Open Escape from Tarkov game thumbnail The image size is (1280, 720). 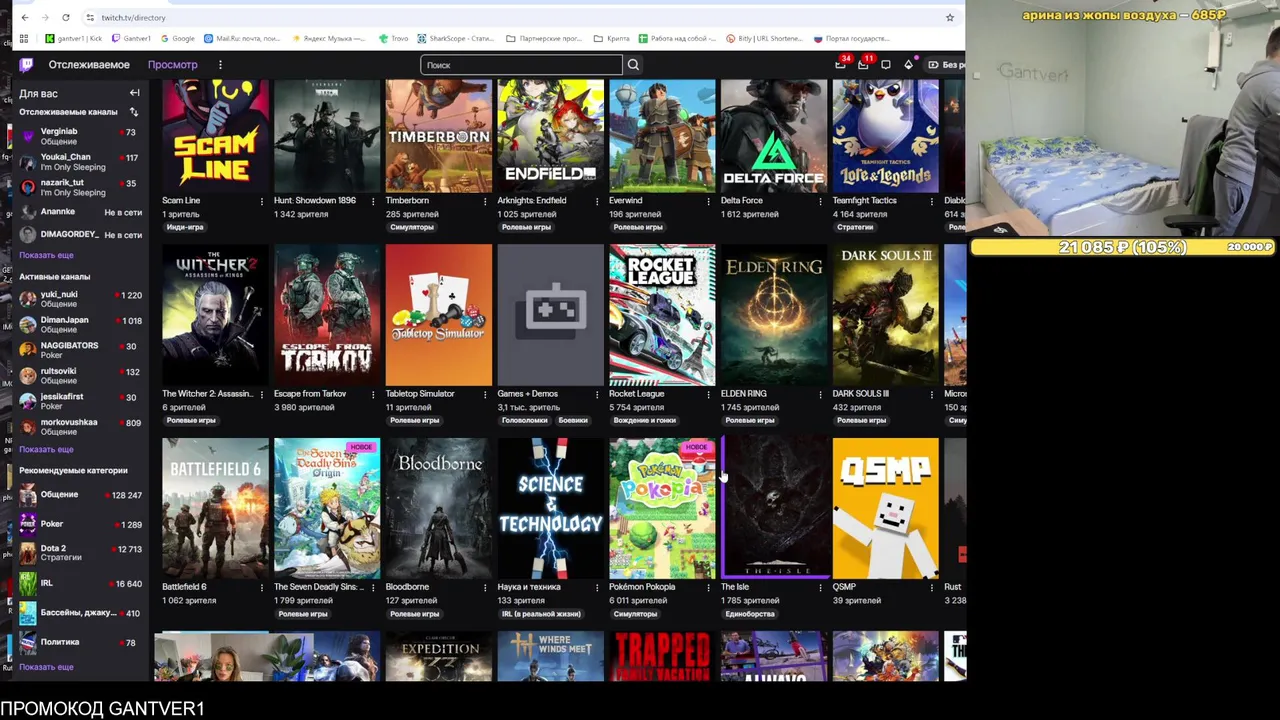327,315
